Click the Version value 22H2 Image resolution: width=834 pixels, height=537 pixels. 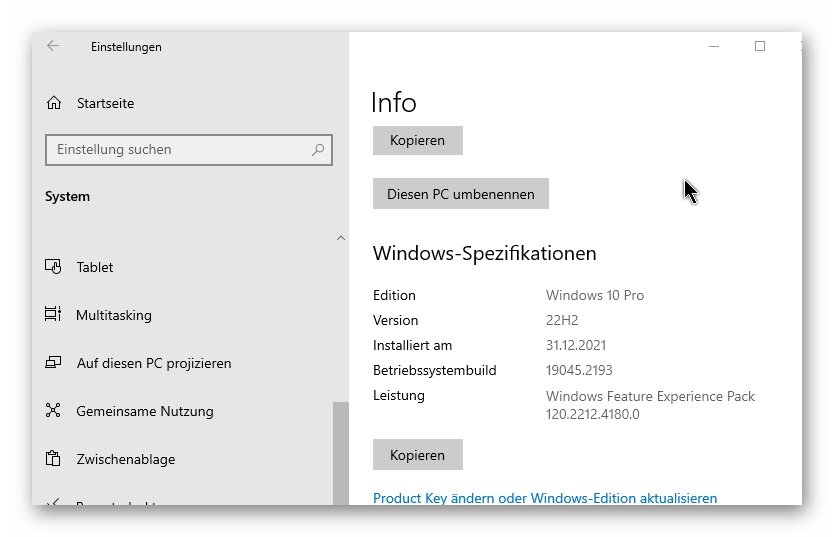pyautogui.click(x=562, y=320)
